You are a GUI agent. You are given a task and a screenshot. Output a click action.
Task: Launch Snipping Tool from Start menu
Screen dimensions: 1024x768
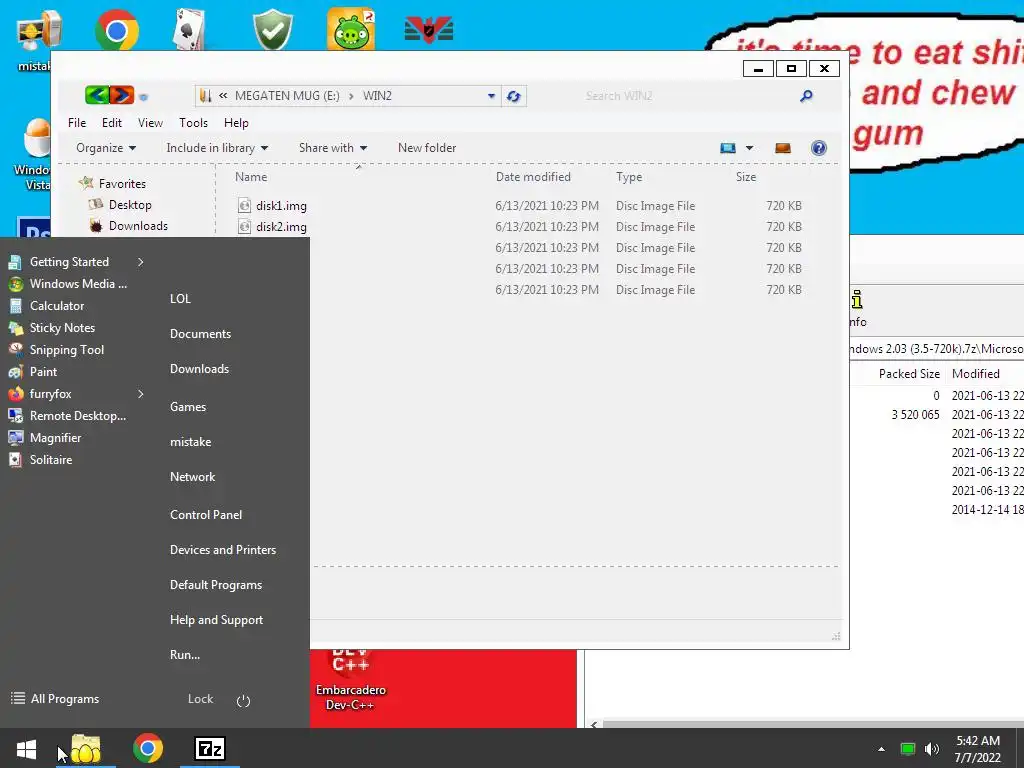click(67, 350)
